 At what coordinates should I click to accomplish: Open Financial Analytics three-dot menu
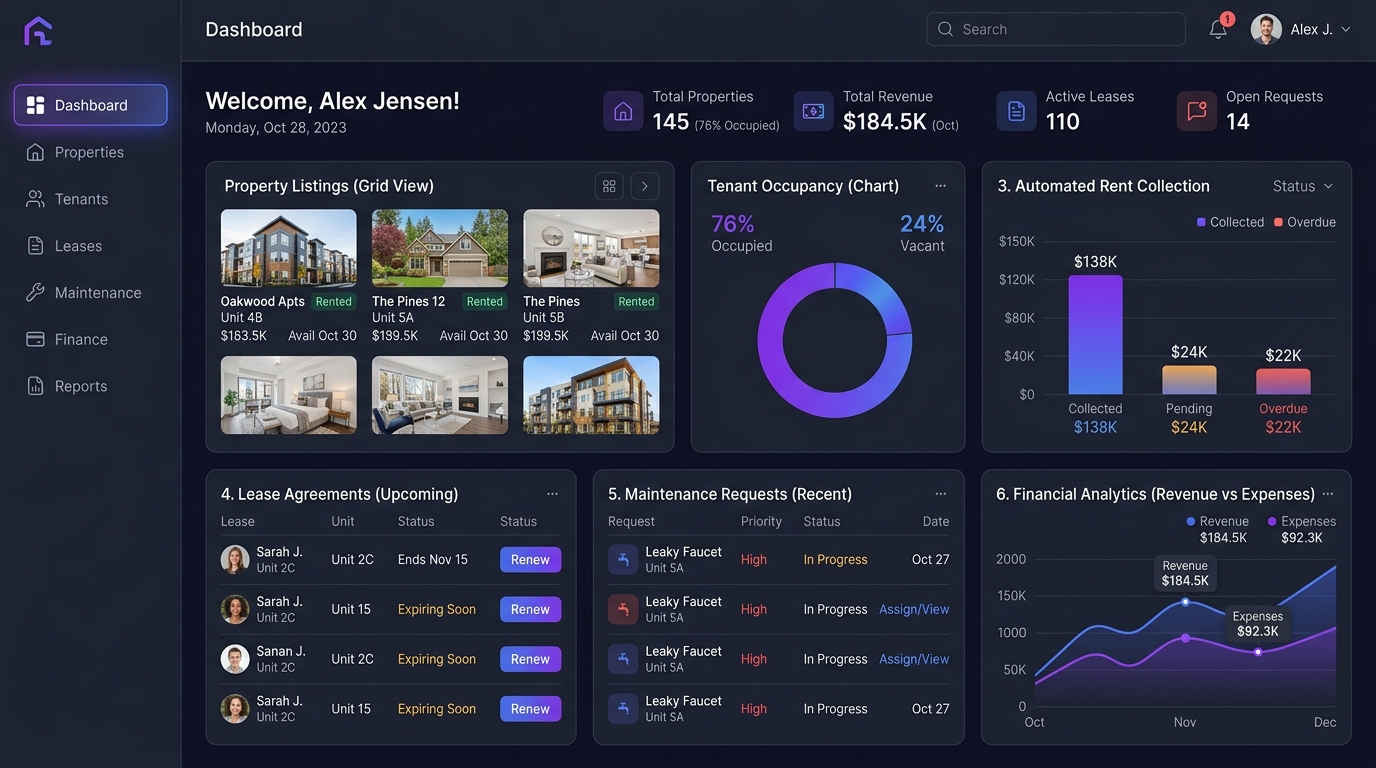click(1328, 494)
